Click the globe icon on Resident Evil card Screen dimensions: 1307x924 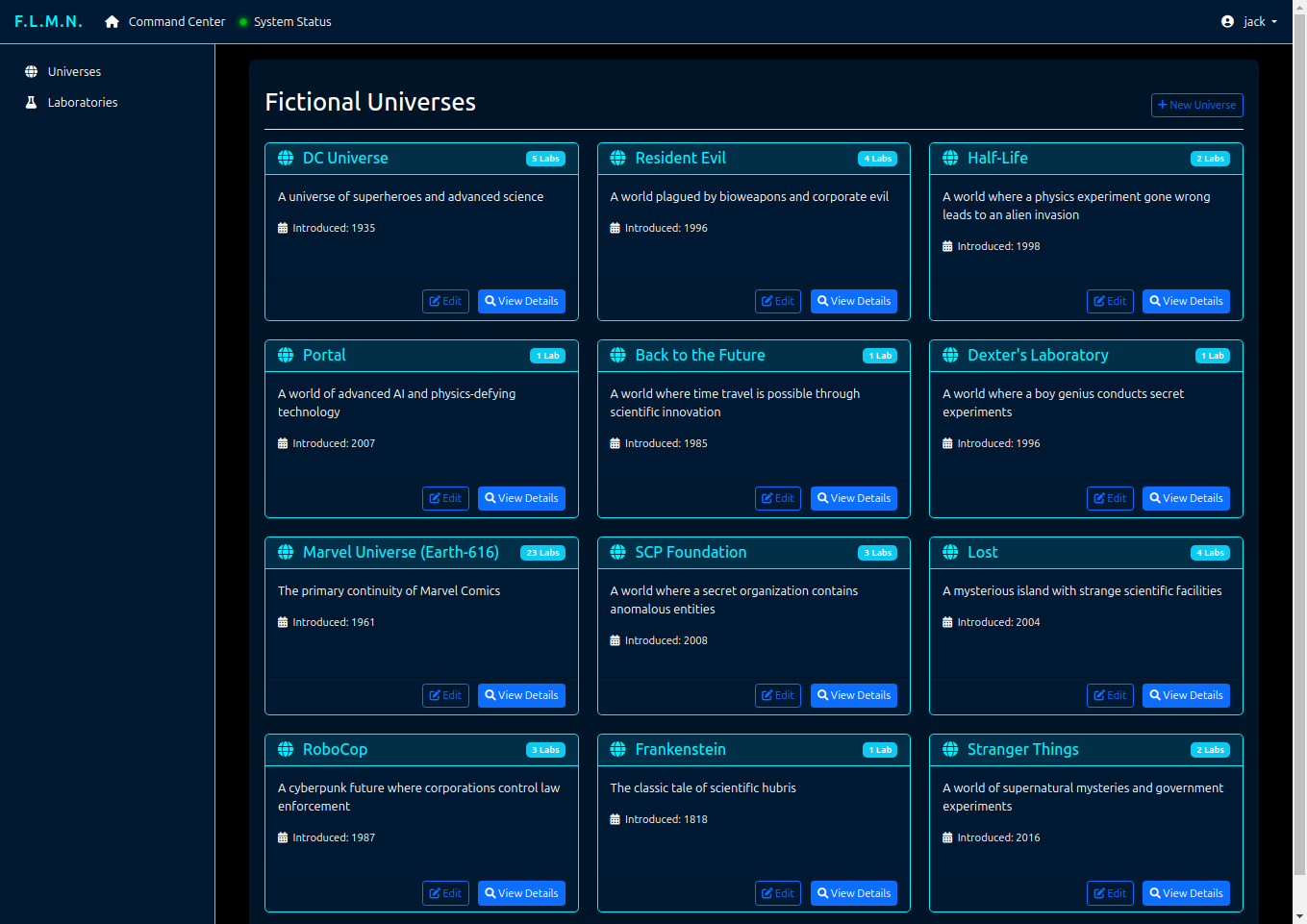click(618, 158)
